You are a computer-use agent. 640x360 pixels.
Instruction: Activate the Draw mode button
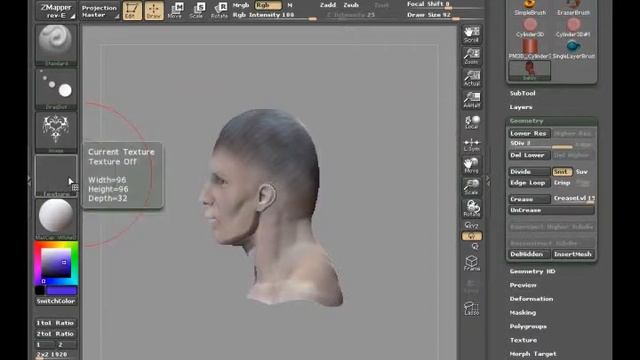pos(154,10)
